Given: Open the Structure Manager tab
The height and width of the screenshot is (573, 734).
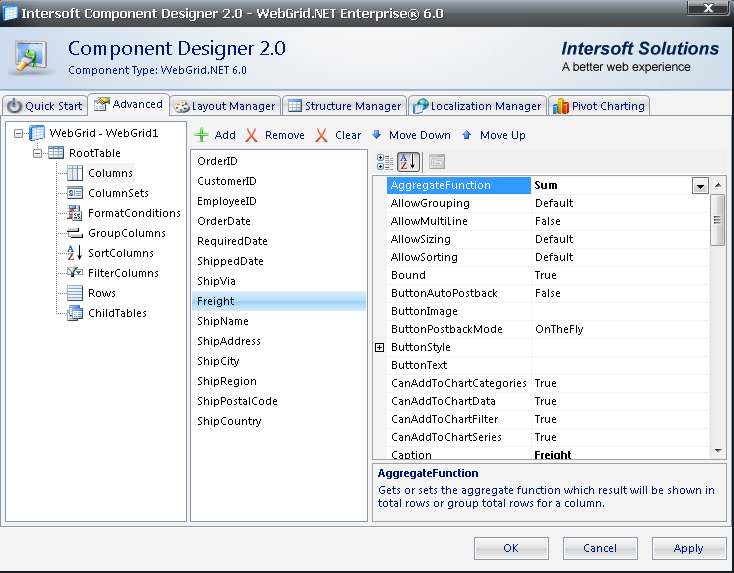Looking at the screenshot, I should (345, 106).
